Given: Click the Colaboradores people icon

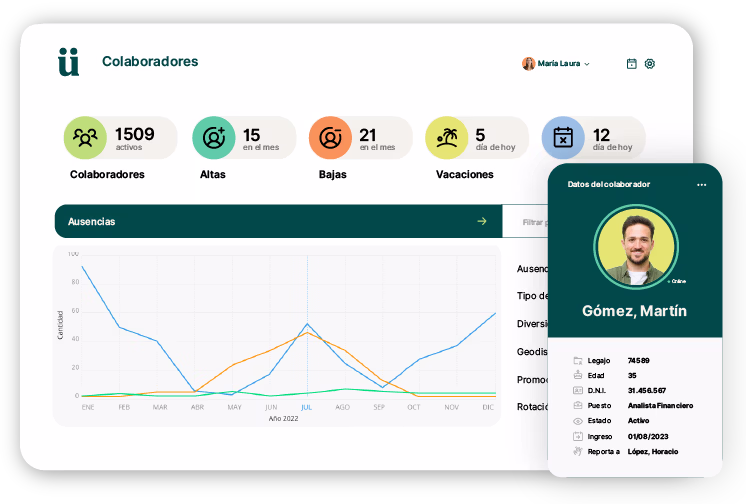Looking at the screenshot, I should 85,138.
